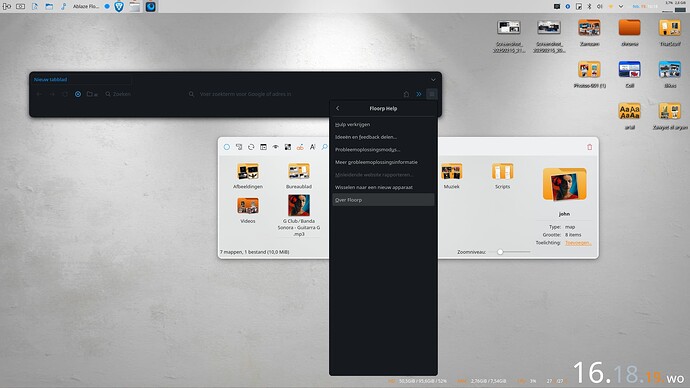Click the Brave browser icon in top panel
This screenshot has height=388, width=690.
pos(119,7)
